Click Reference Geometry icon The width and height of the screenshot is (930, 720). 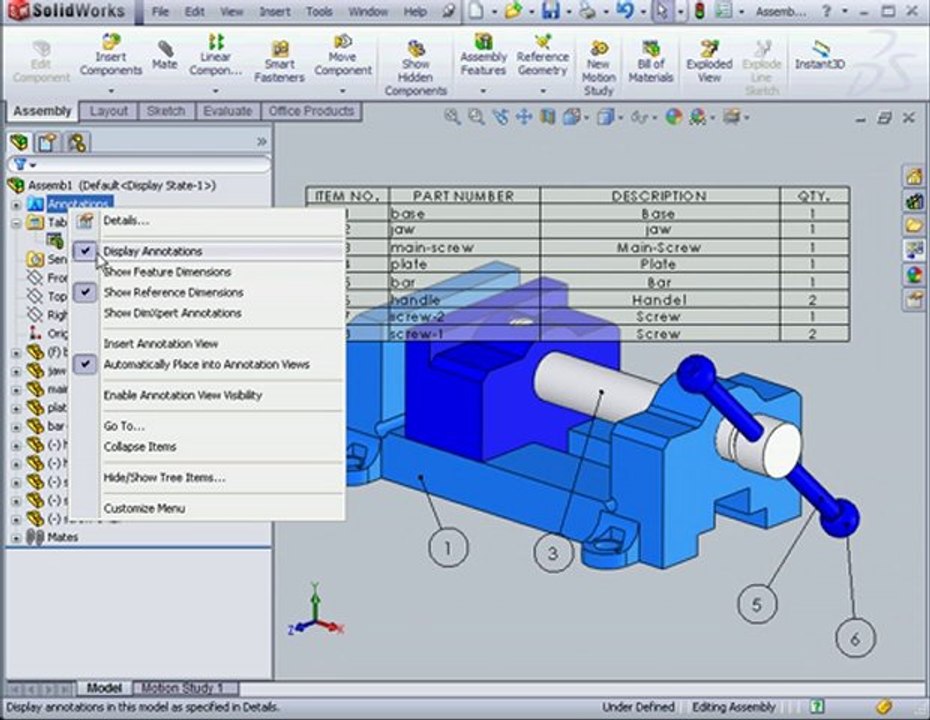tap(543, 55)
